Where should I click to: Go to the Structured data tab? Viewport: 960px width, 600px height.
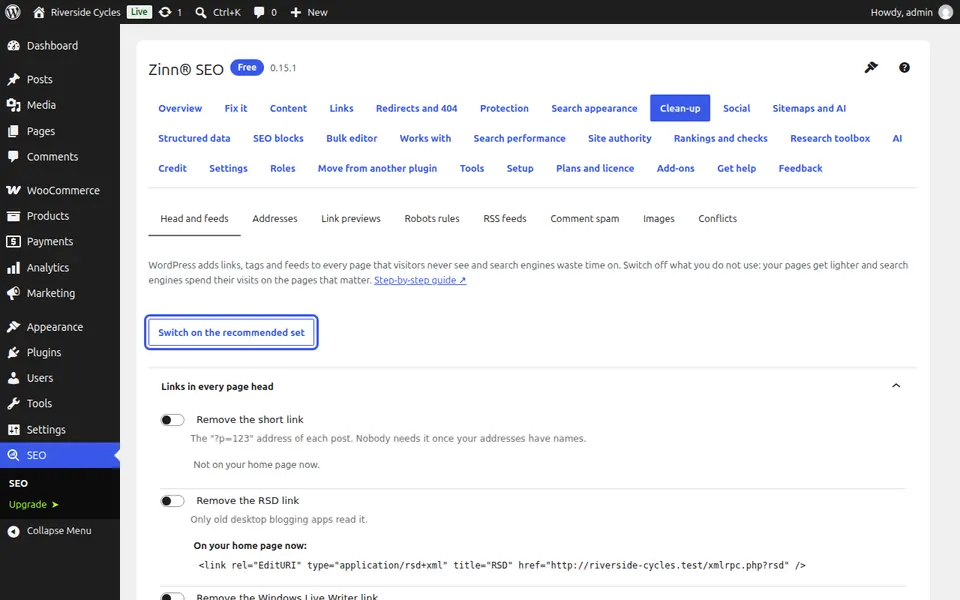[194, 138]
